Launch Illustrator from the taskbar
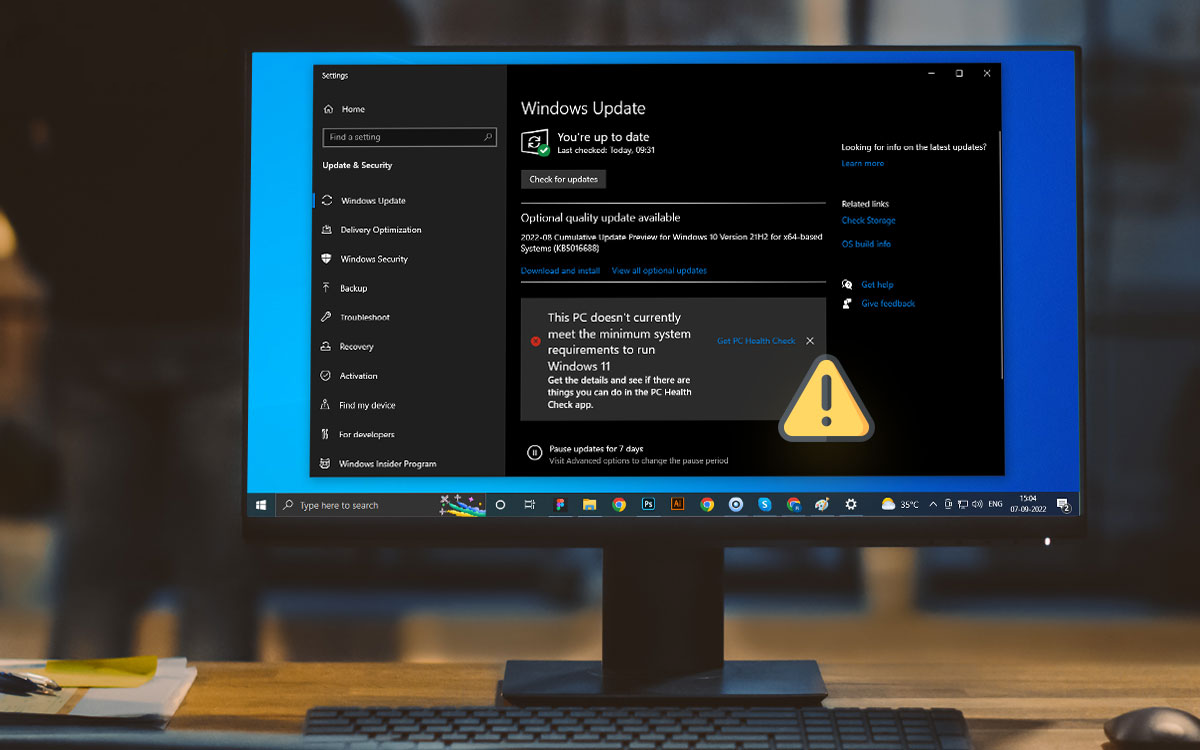 677,505
